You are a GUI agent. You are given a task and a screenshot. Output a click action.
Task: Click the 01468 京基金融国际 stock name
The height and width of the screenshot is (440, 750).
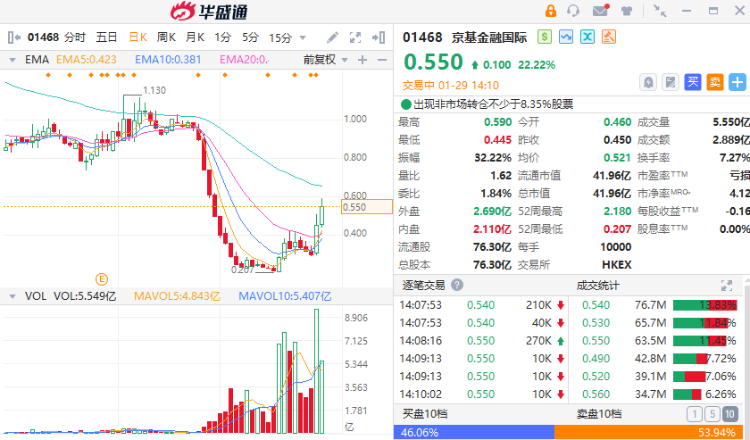pos(464,37)
